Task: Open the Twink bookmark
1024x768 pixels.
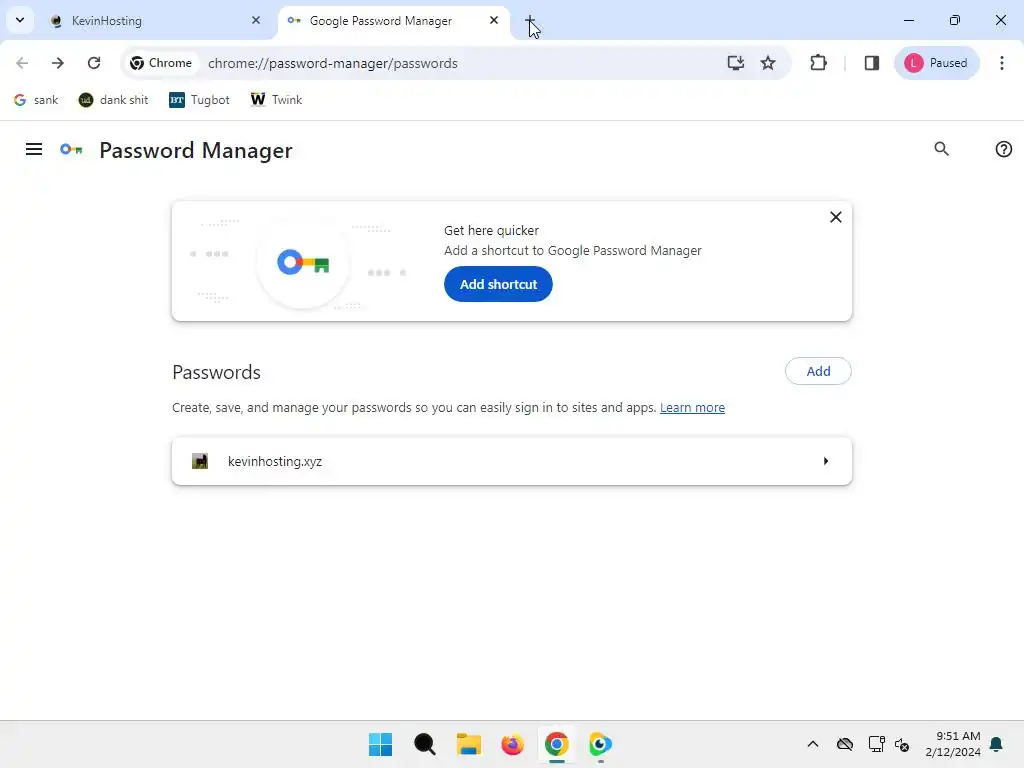Action: 276,100
